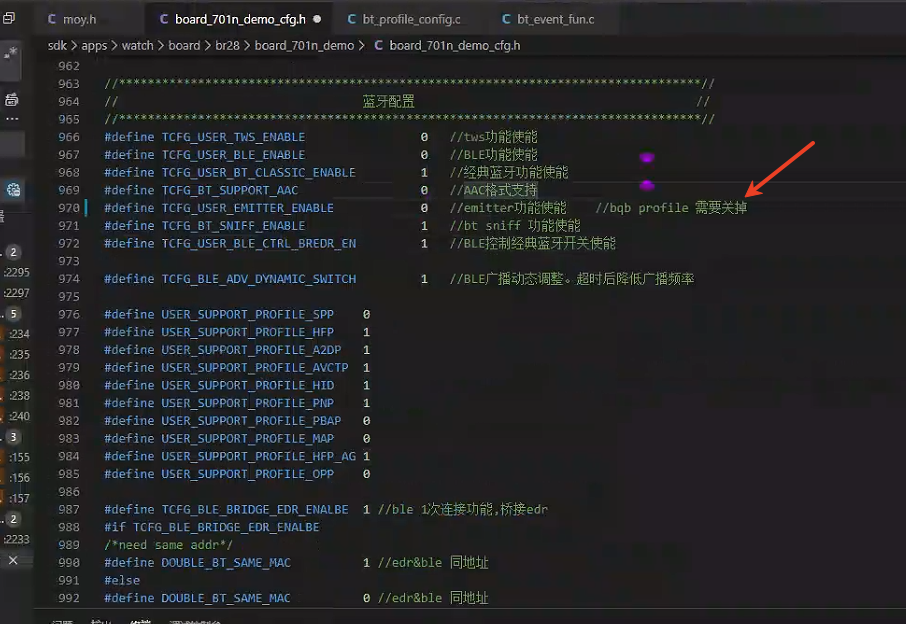Click the TCFG_BT_SUPPORT_AAC macro name
The height and width of the screenshot is (624, 906).
230,190
